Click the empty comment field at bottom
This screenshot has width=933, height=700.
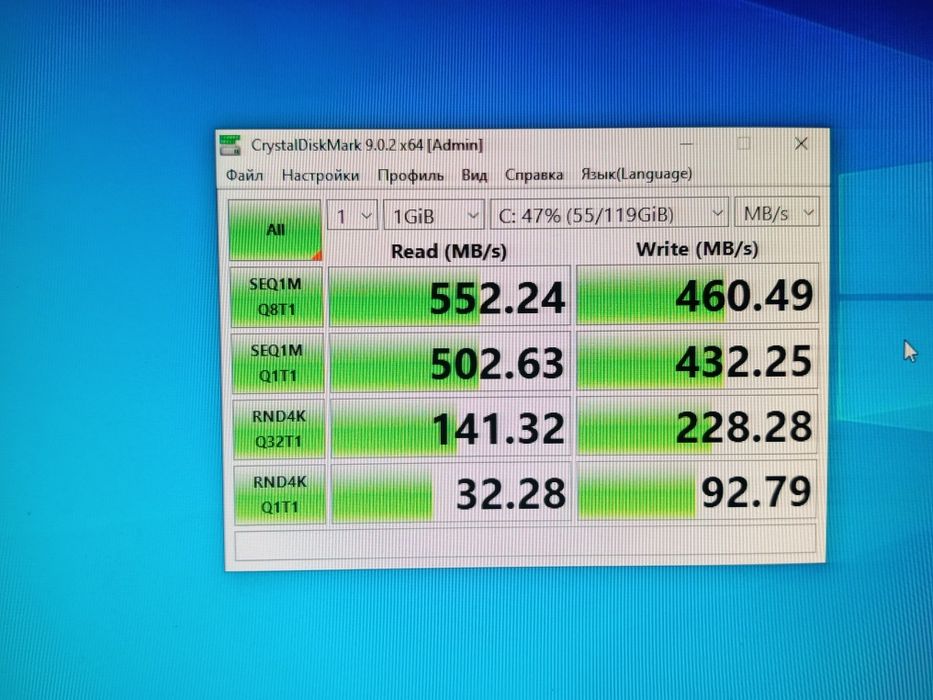[x=526, y=543]
